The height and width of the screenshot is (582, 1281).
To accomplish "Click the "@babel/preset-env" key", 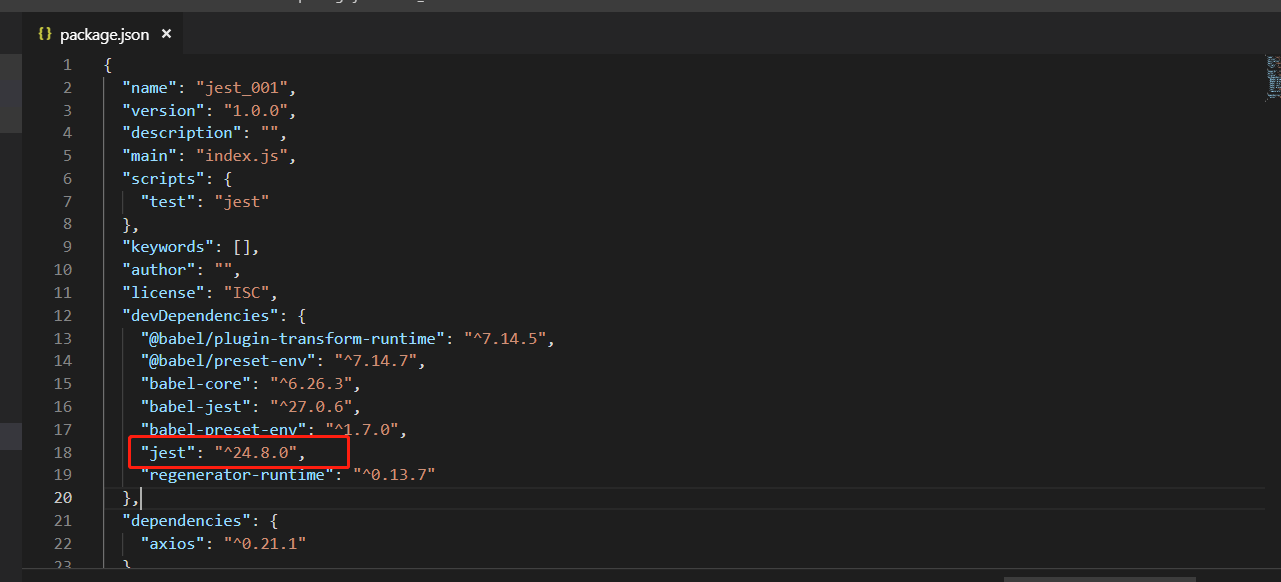I will click(228, 361).
